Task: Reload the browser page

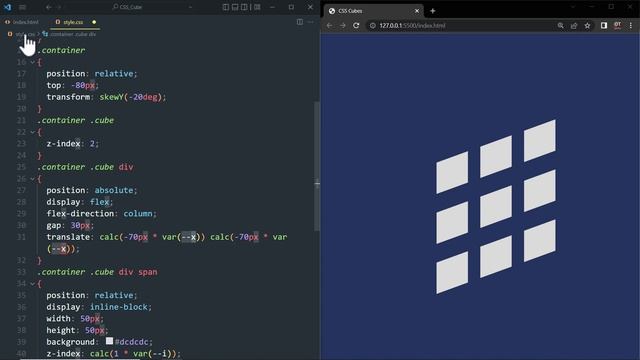Action: [356, 25]
